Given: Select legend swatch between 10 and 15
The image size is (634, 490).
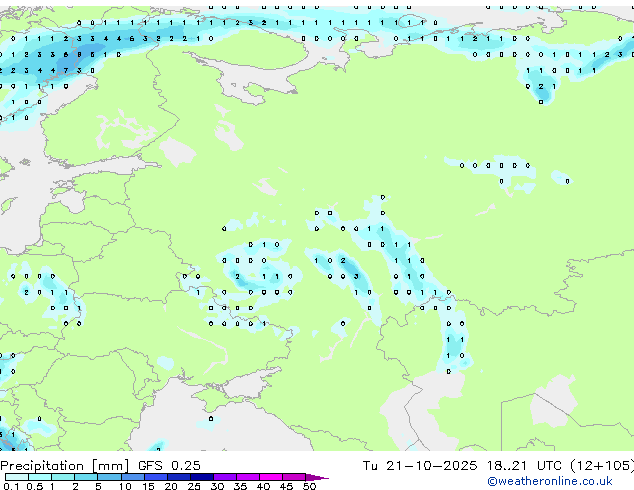Looking at the screenshot, I should tap(133, 477).
